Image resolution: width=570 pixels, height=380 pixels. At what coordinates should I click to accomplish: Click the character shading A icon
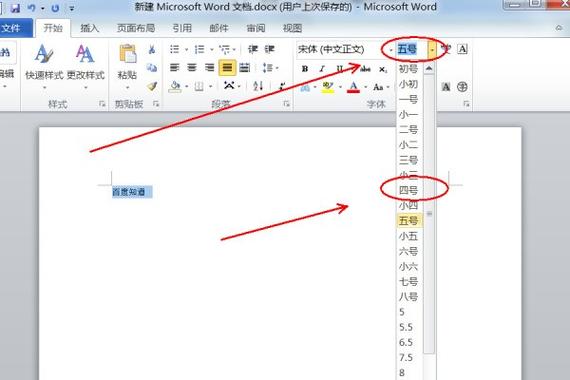[446, 87]
